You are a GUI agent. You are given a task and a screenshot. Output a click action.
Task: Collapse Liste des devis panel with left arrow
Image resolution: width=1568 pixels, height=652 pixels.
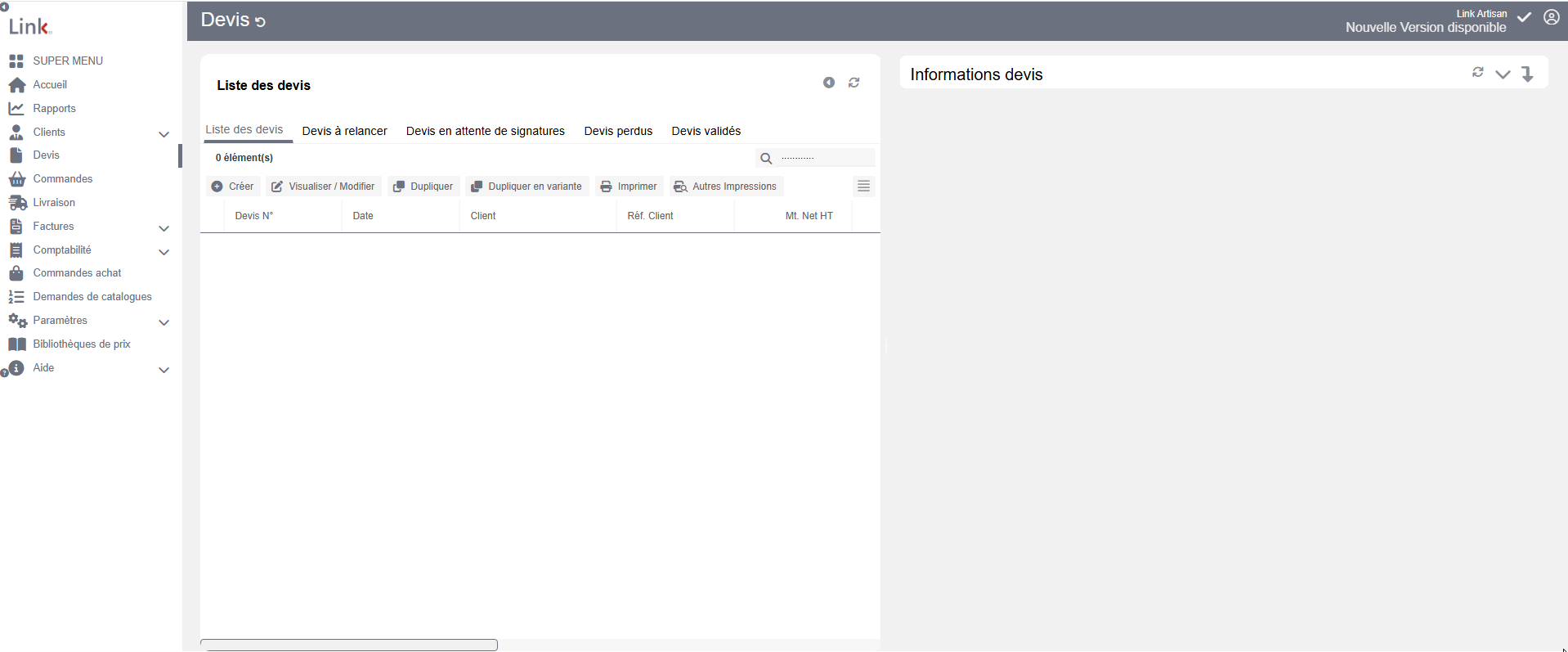pos(829,83)
